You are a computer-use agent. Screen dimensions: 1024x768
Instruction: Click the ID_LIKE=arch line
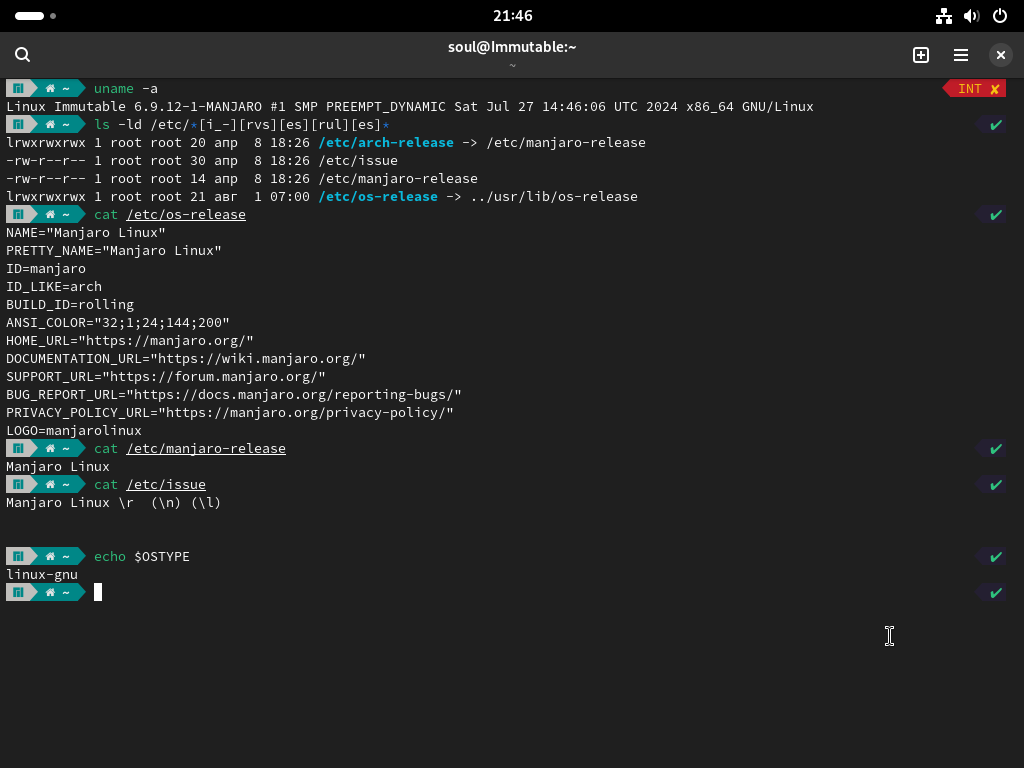click(x=54, y=286)
